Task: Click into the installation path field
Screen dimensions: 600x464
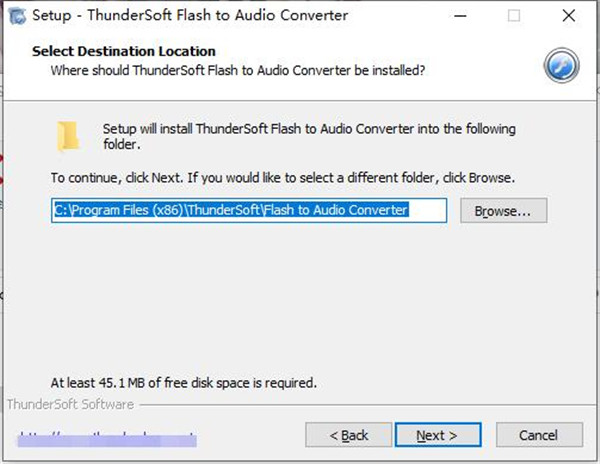Action: [249, 210]
